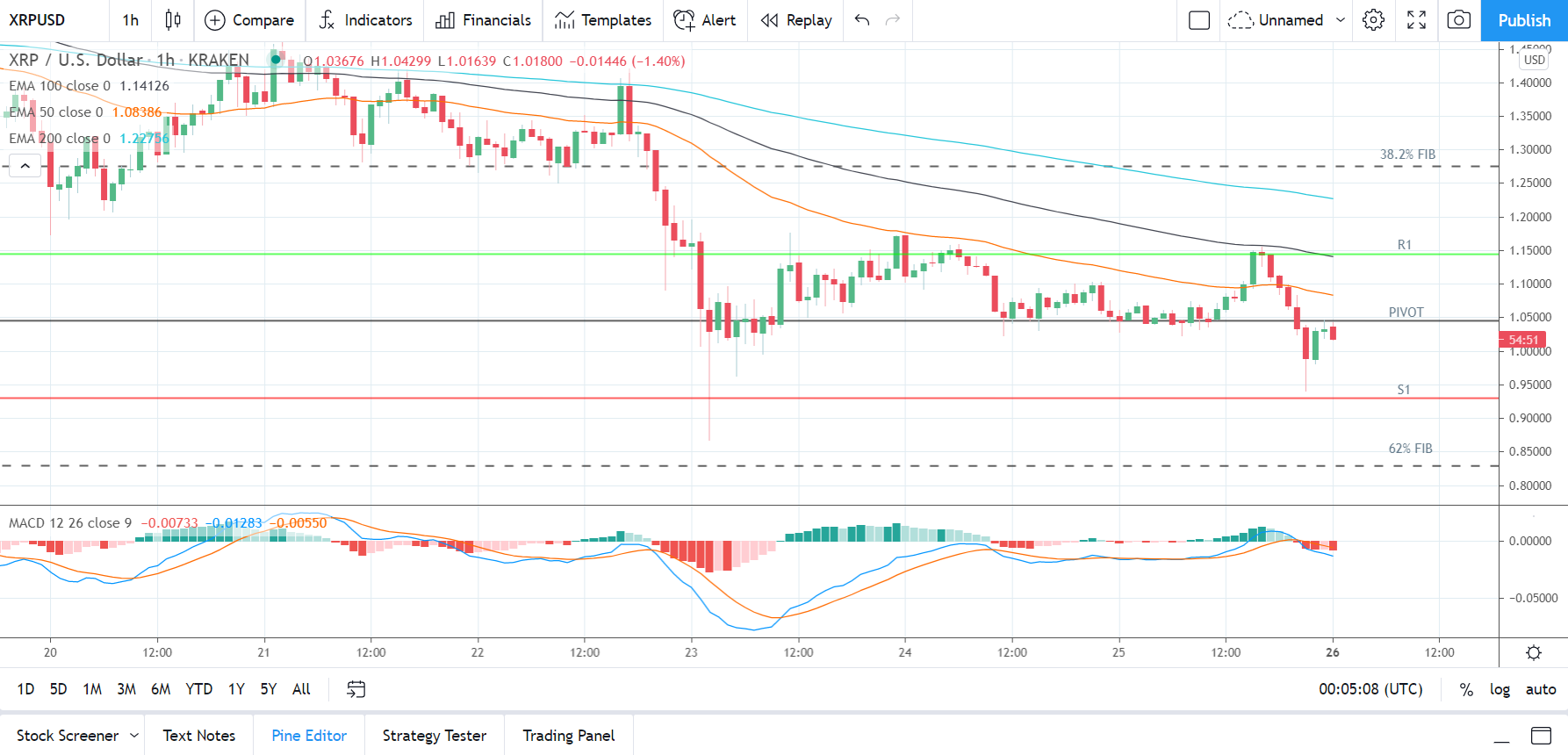Select the R1 resistance line label
The width and height of the screenshot is (1568, 755).
point(1405,245)
